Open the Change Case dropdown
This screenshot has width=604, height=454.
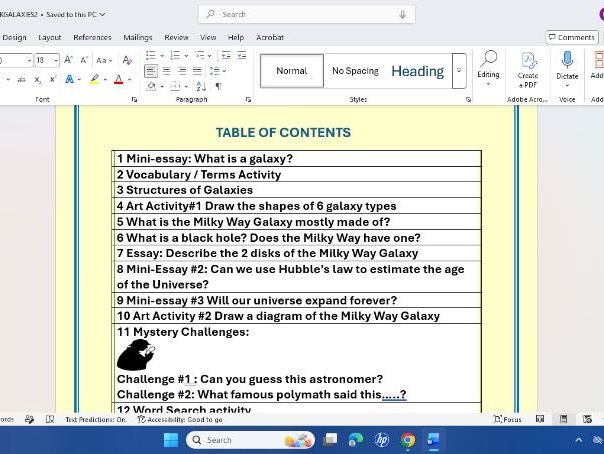pos(104,60)
